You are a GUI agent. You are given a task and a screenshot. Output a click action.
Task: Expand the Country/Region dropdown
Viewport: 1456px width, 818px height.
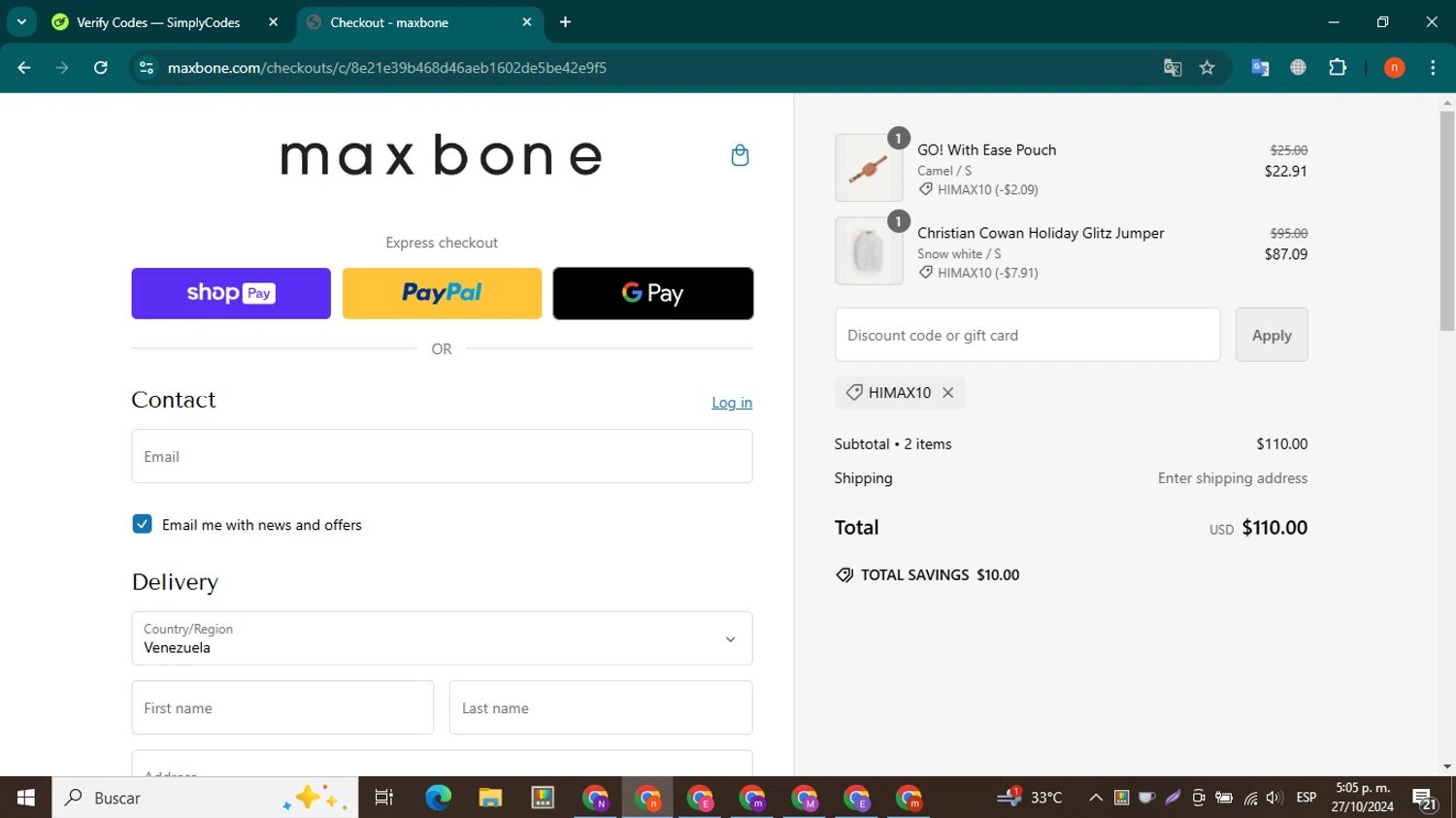[x=442, y=638]
